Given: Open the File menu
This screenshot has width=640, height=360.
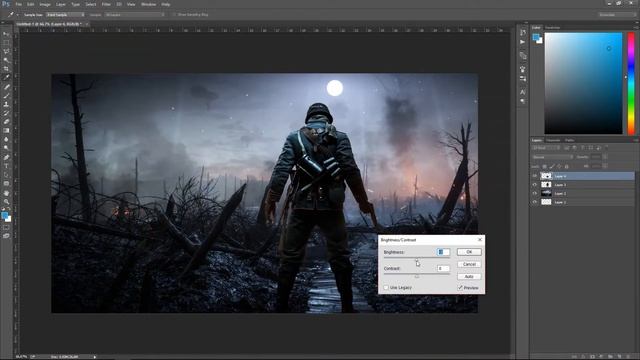Looking at the screenshot, I should point(18,4).
